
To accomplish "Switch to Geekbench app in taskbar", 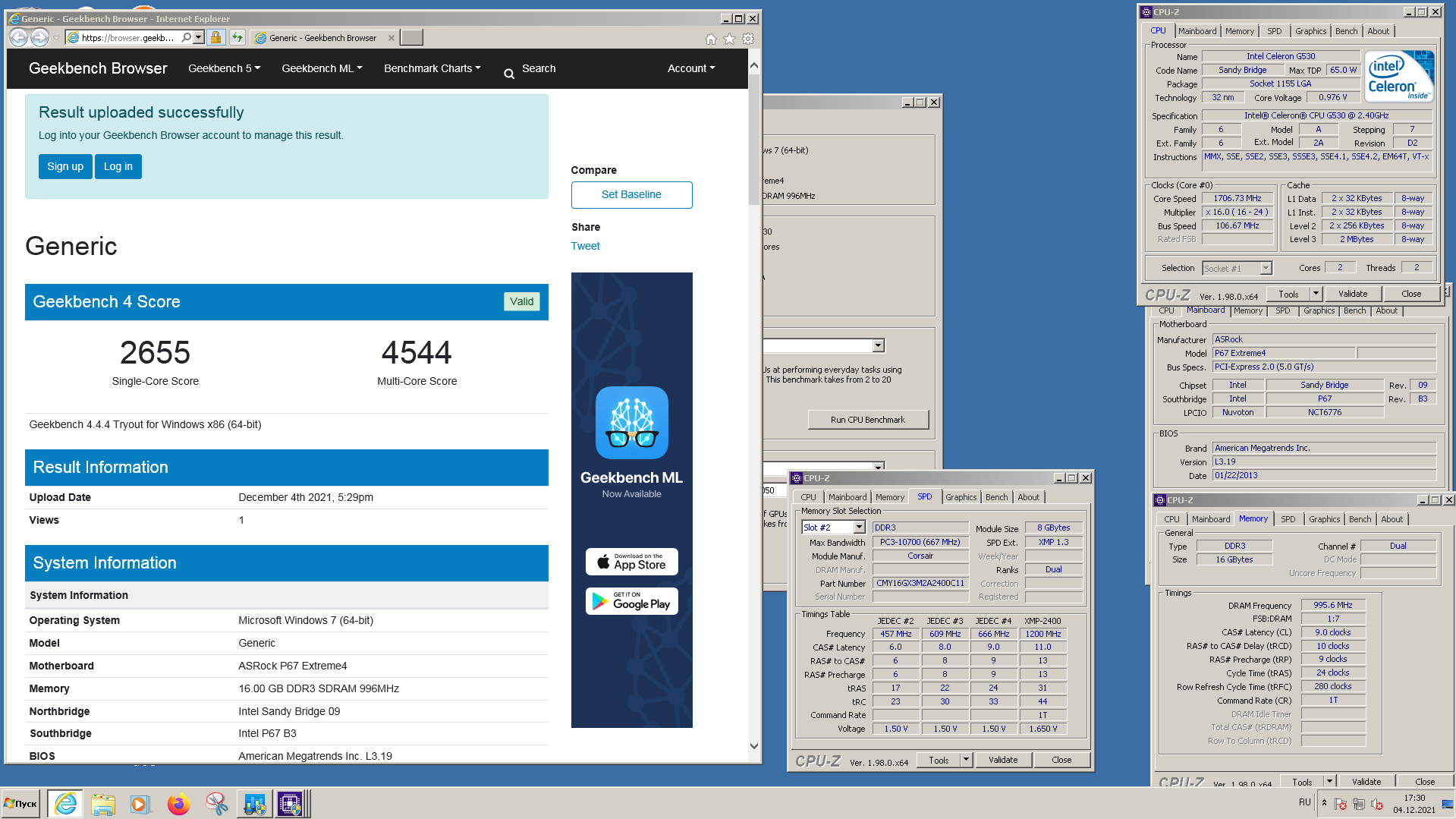I will click(254, 804).
